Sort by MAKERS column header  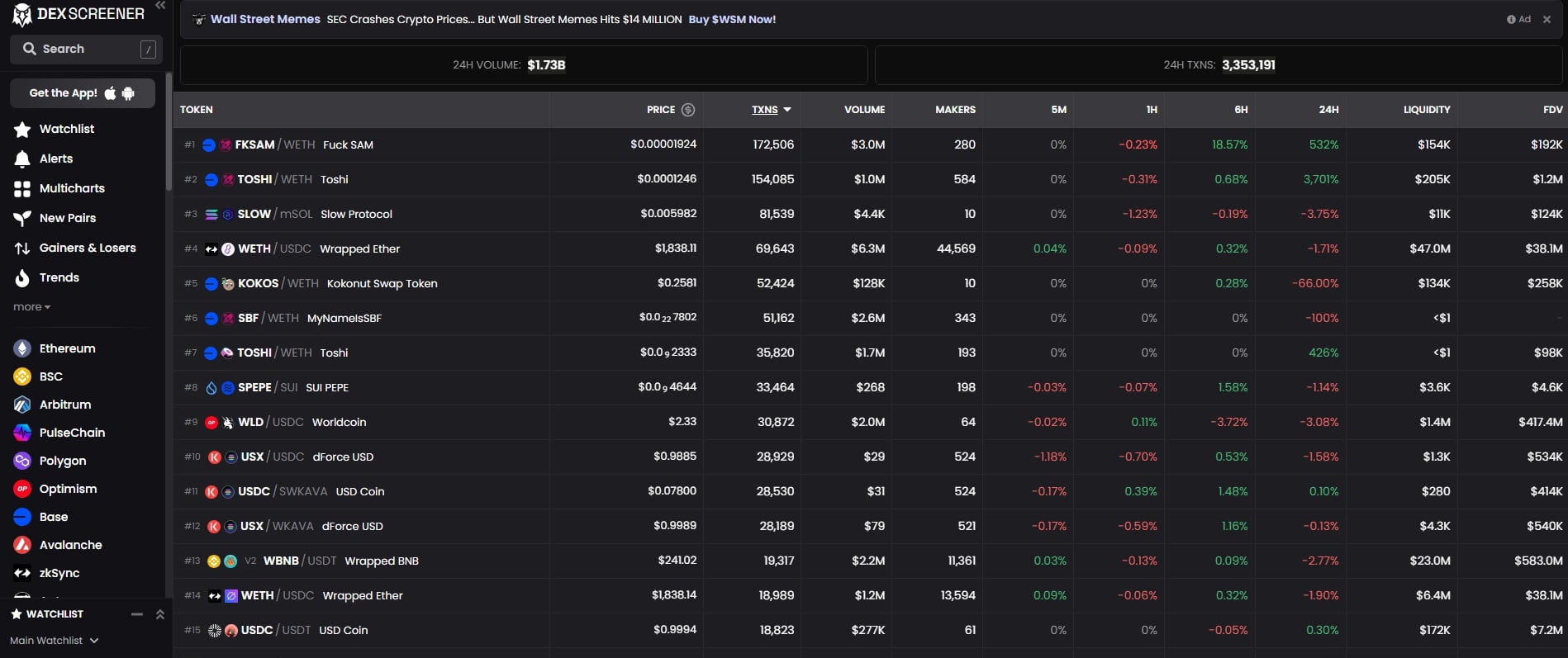tap(955, 110)
